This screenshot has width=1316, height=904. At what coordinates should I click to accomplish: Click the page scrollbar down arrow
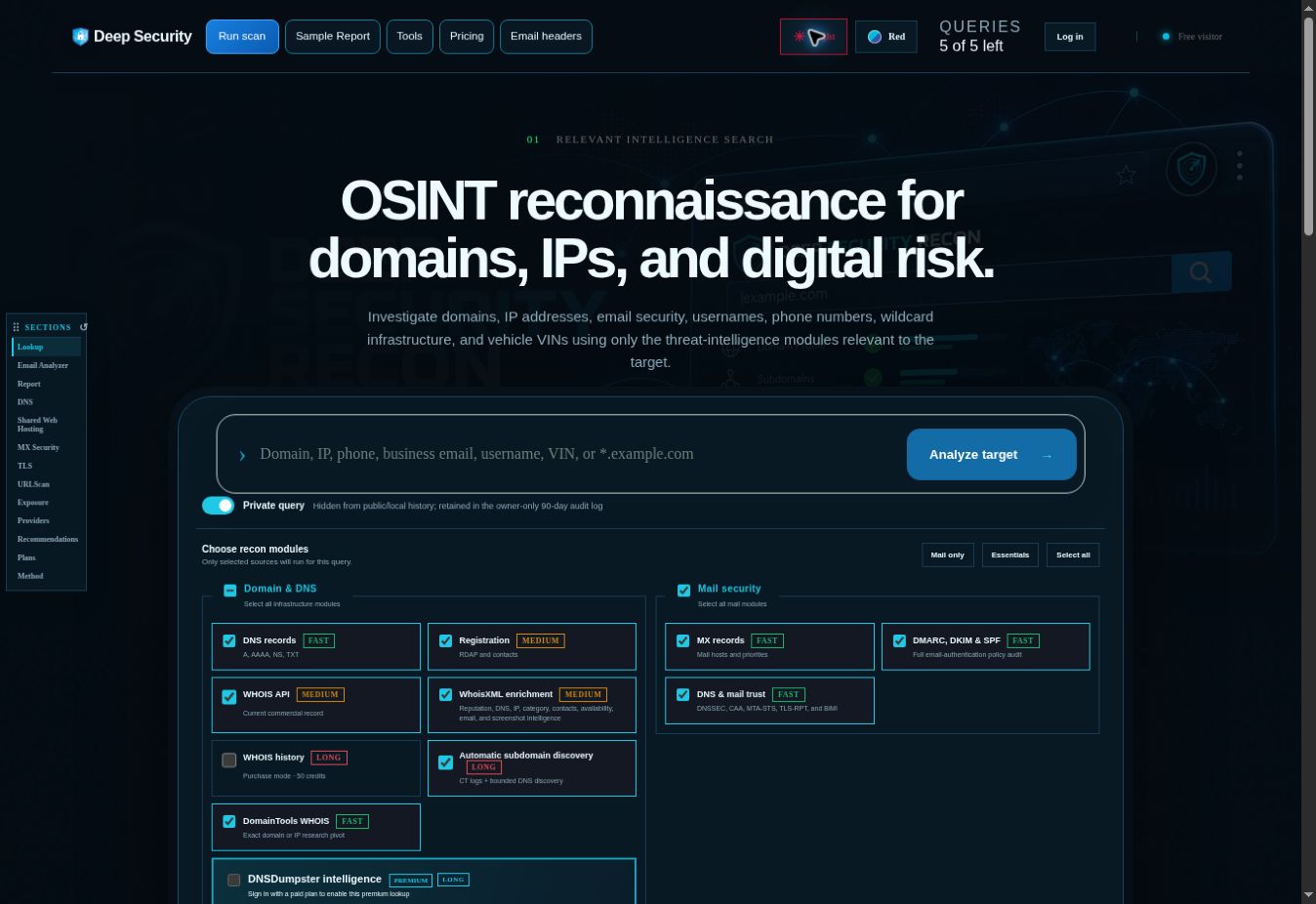1308,896
